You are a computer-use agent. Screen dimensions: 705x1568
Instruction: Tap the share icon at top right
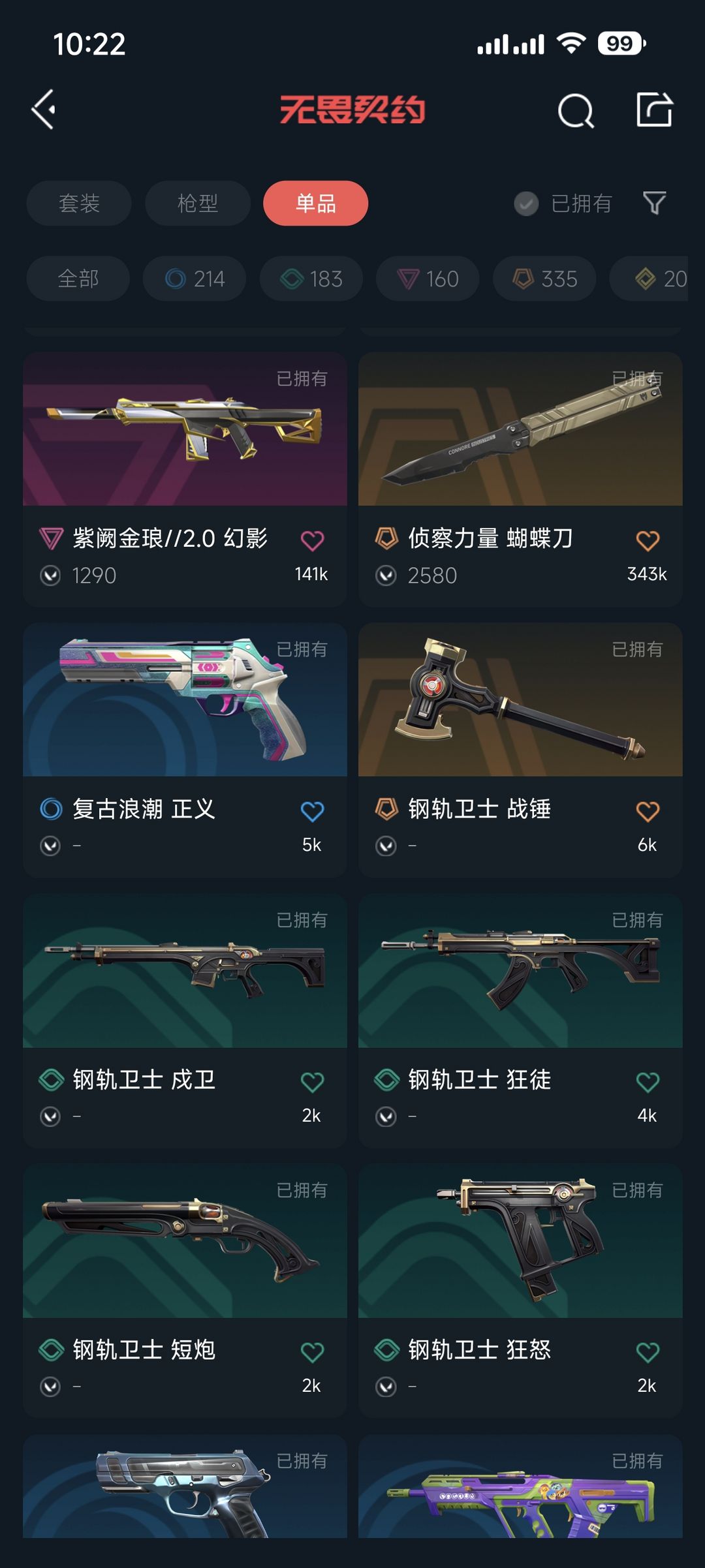654,110
